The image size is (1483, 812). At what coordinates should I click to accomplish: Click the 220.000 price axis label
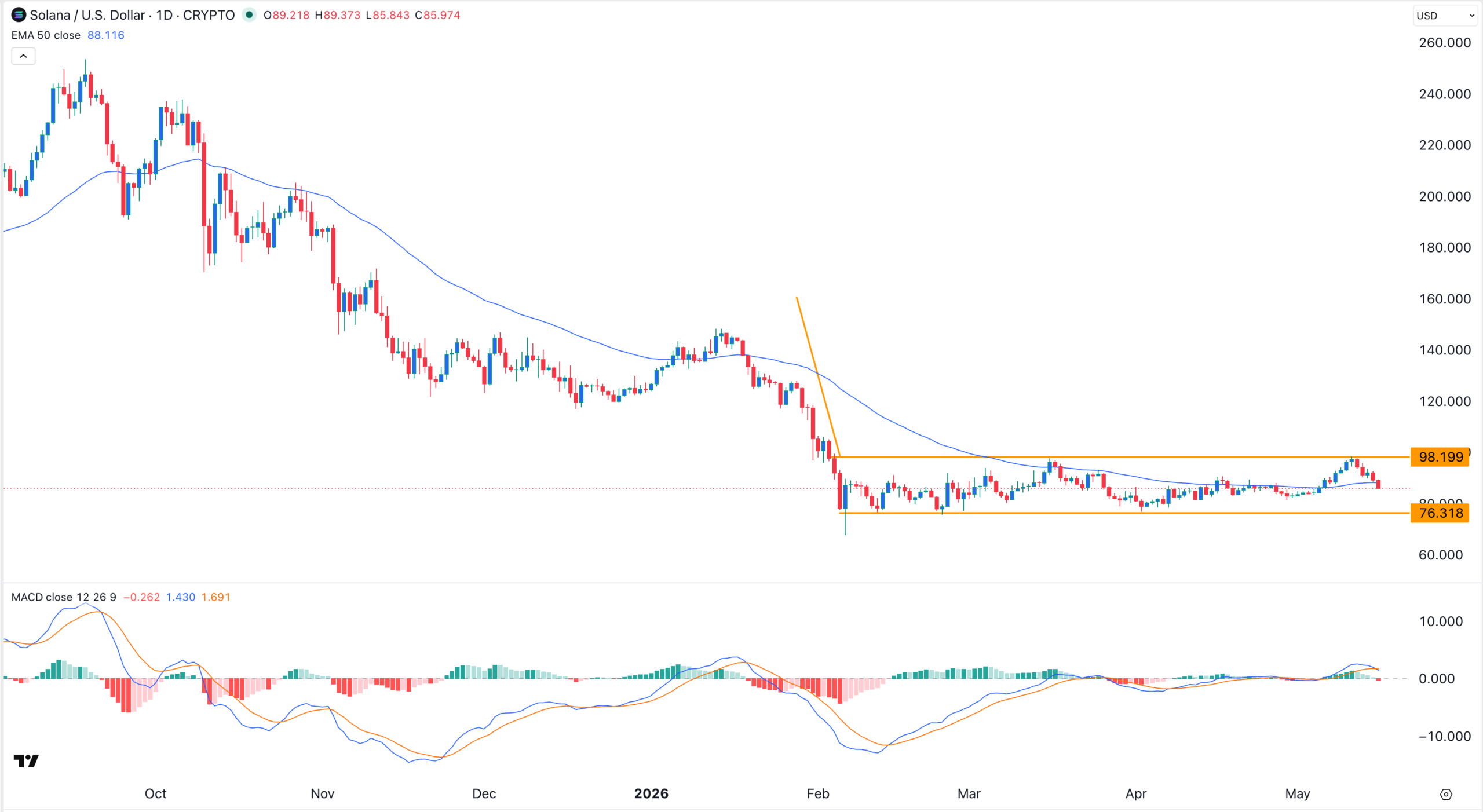point(1445,145)
